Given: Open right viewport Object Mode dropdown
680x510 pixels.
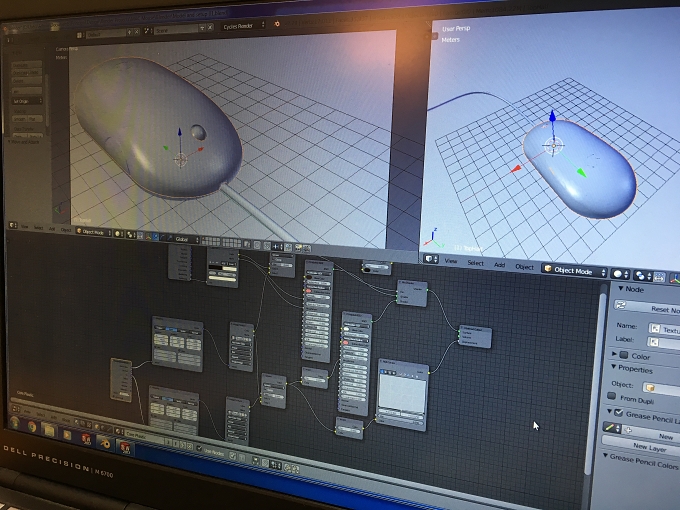Looking at the screenshot, I should pyautogui.click(x=574, y=271).
